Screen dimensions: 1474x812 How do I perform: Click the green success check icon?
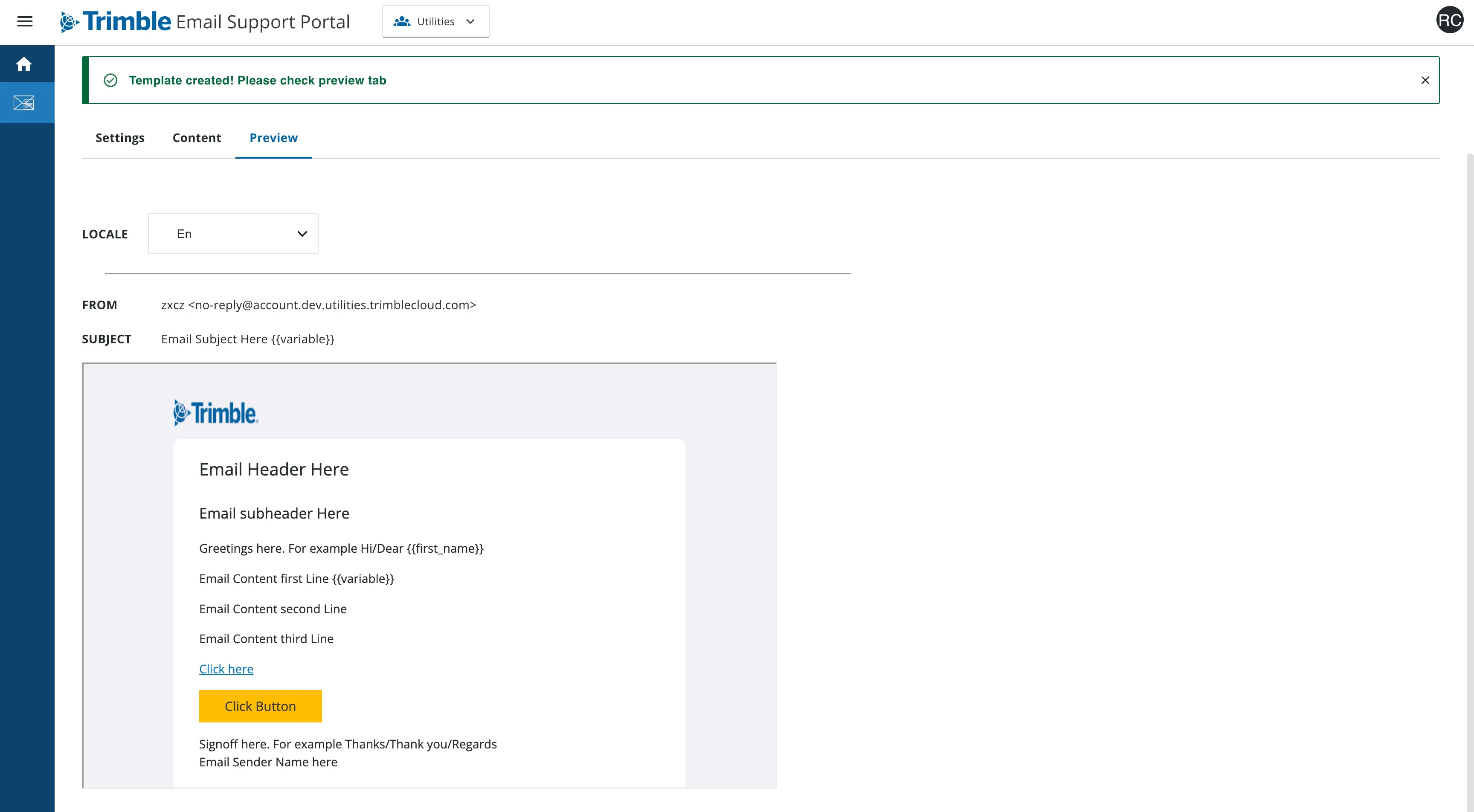[110, 80]
